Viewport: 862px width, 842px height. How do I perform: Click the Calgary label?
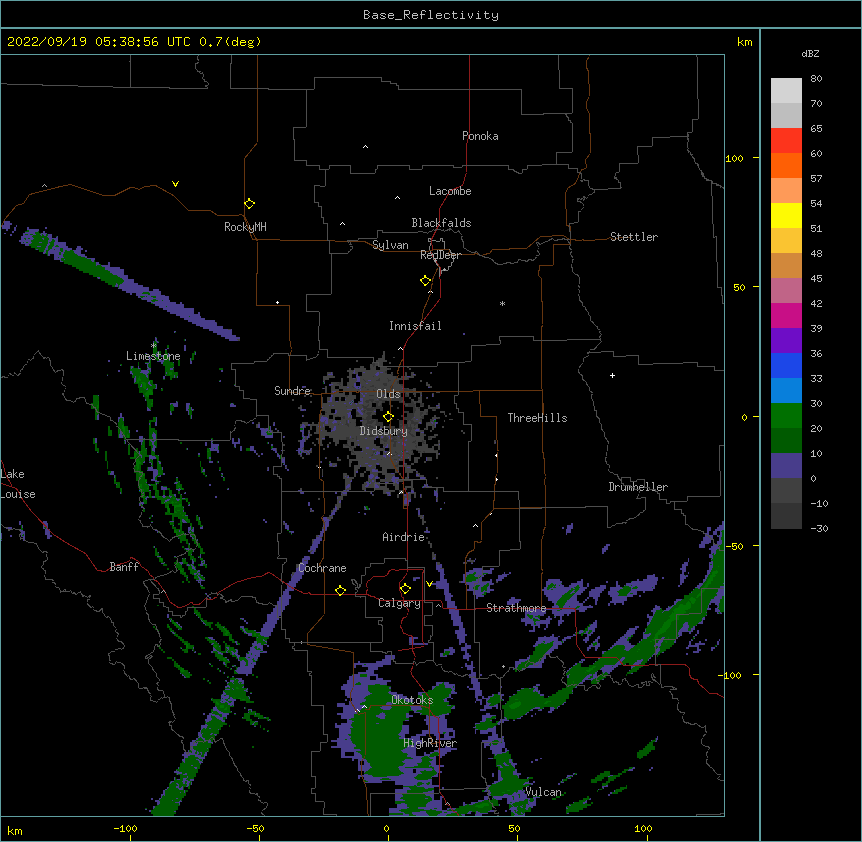coord(399,603)
